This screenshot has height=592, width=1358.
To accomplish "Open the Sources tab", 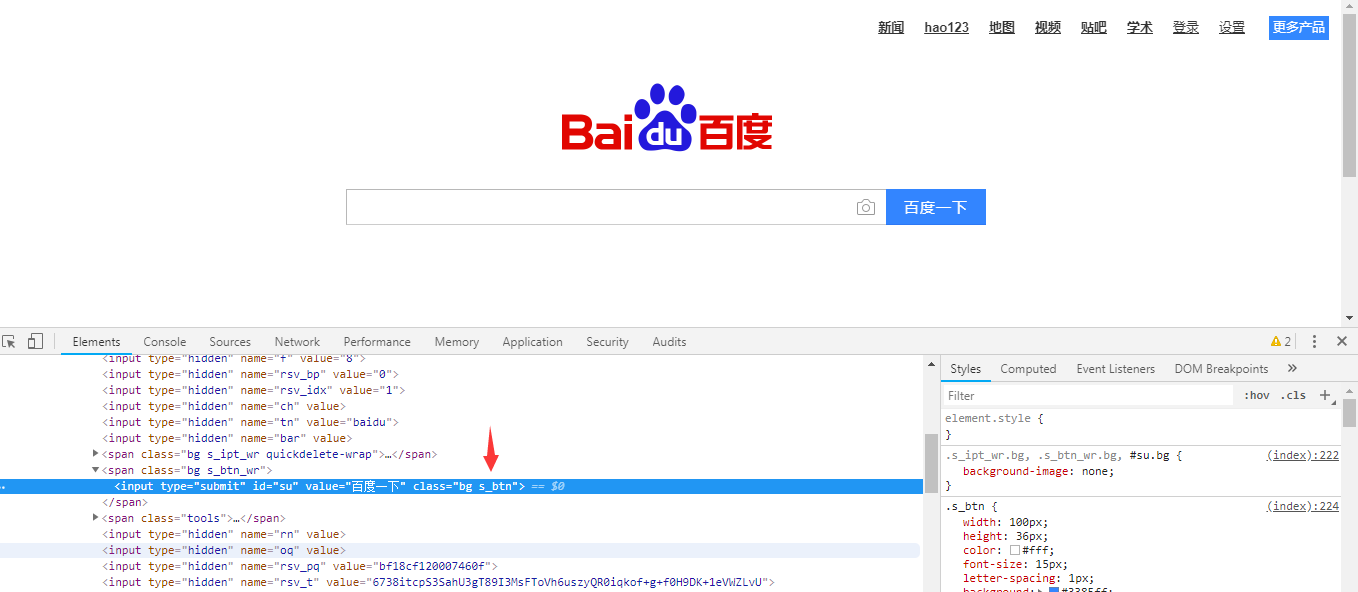I will pos(230,341).
